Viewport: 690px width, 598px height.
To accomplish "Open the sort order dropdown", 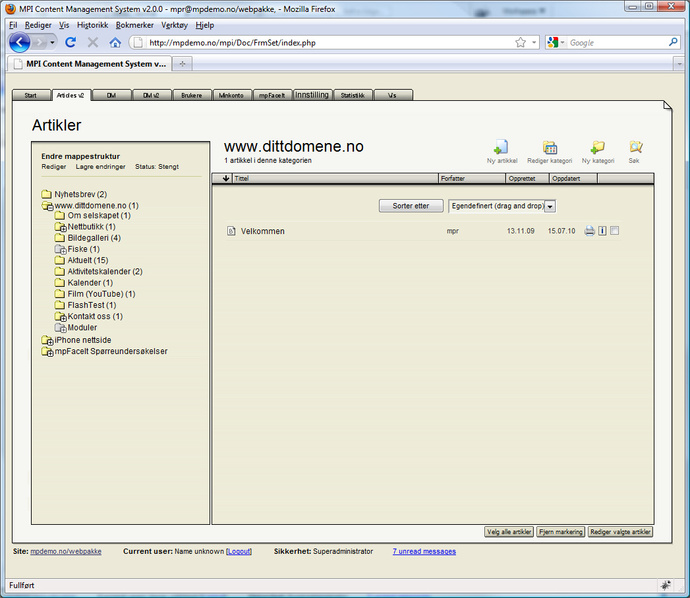I will click(x=550, y=205).
